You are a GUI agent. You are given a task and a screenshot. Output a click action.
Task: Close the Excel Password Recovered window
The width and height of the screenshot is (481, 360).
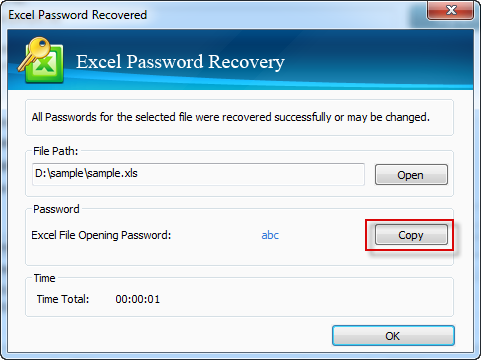450,10
